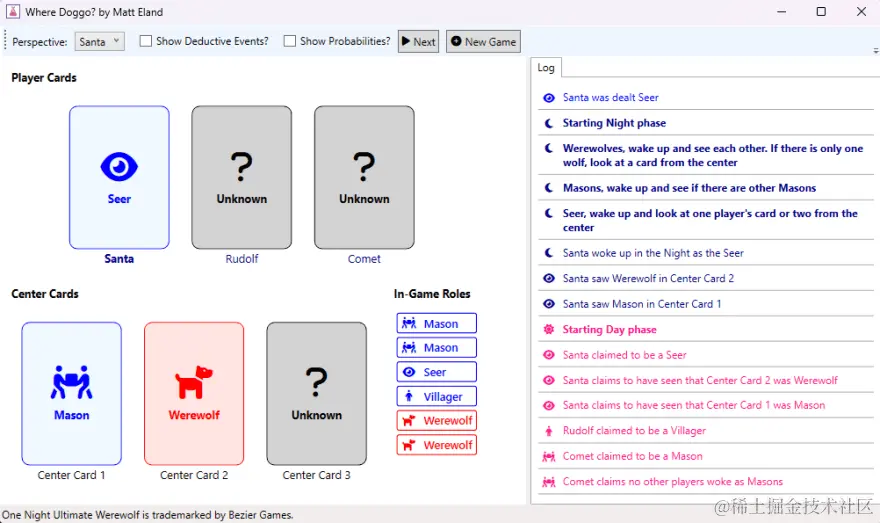Click the moon icon beside 'Starting Night phase'
The width and height of the screenshot is (880, 523).
point(549,123)
